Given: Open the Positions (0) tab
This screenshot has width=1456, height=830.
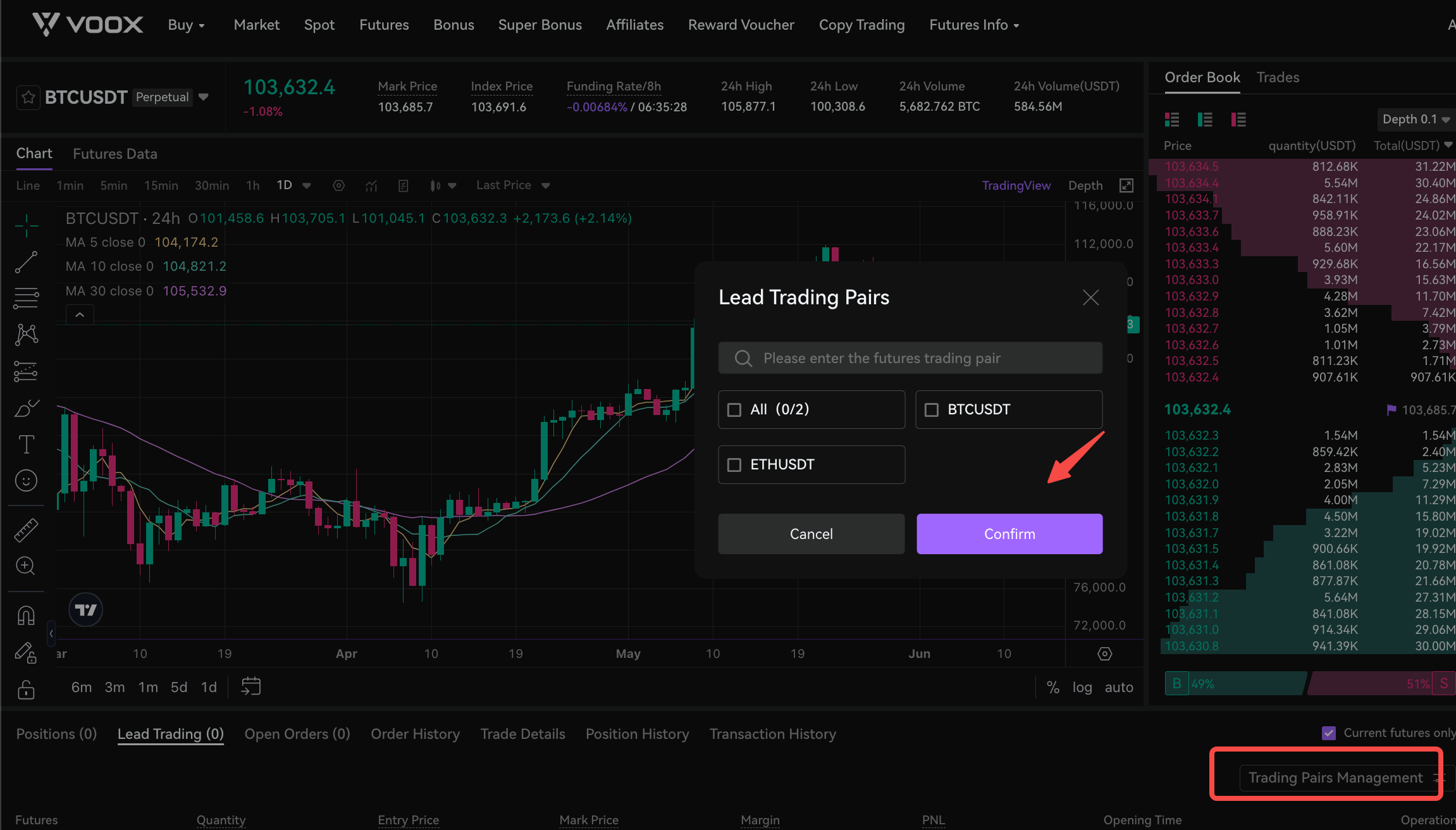Looking at the screenshot, I should click(56, 734).
